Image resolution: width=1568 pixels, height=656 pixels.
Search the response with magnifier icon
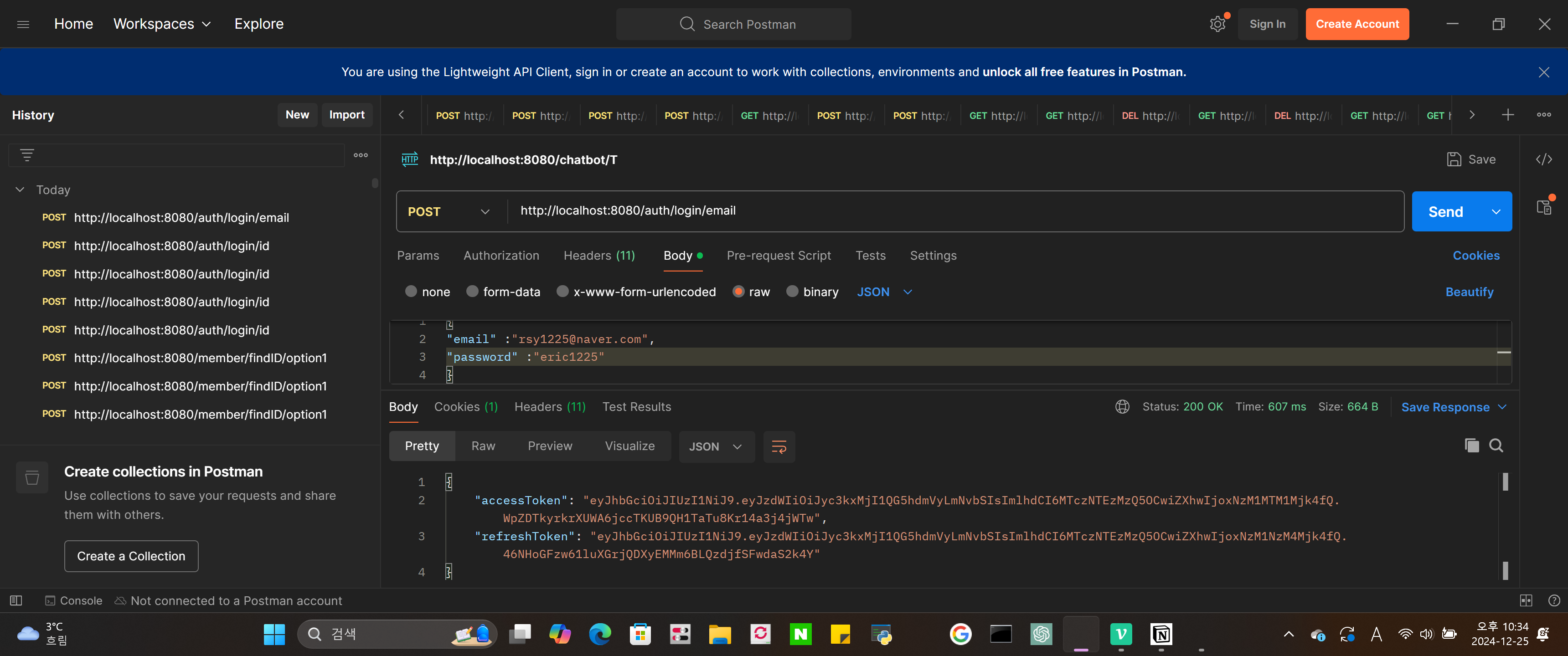[1496, 446]
